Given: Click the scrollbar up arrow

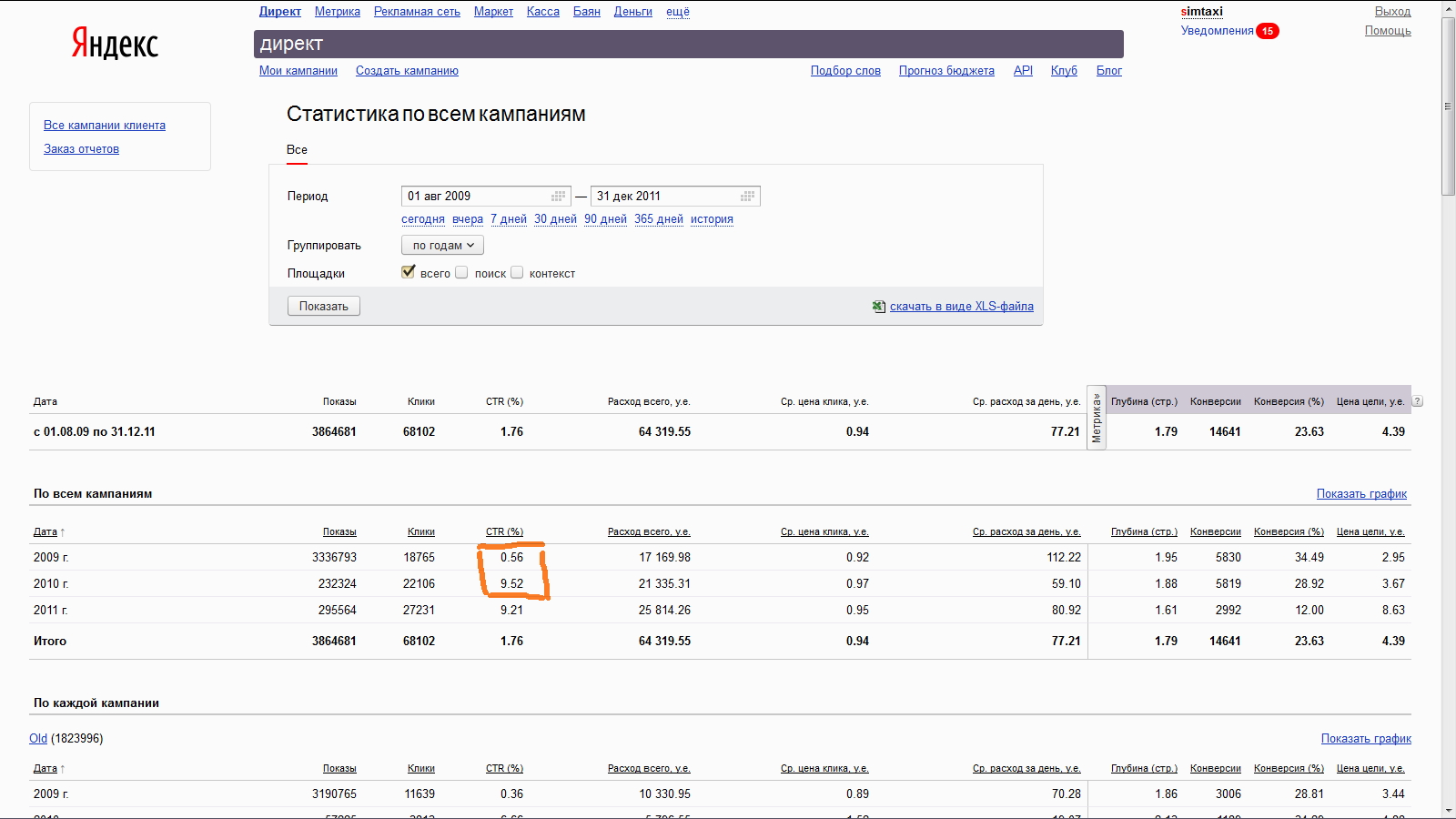Looking at the screenshot, I should [x=1448, y=7].
